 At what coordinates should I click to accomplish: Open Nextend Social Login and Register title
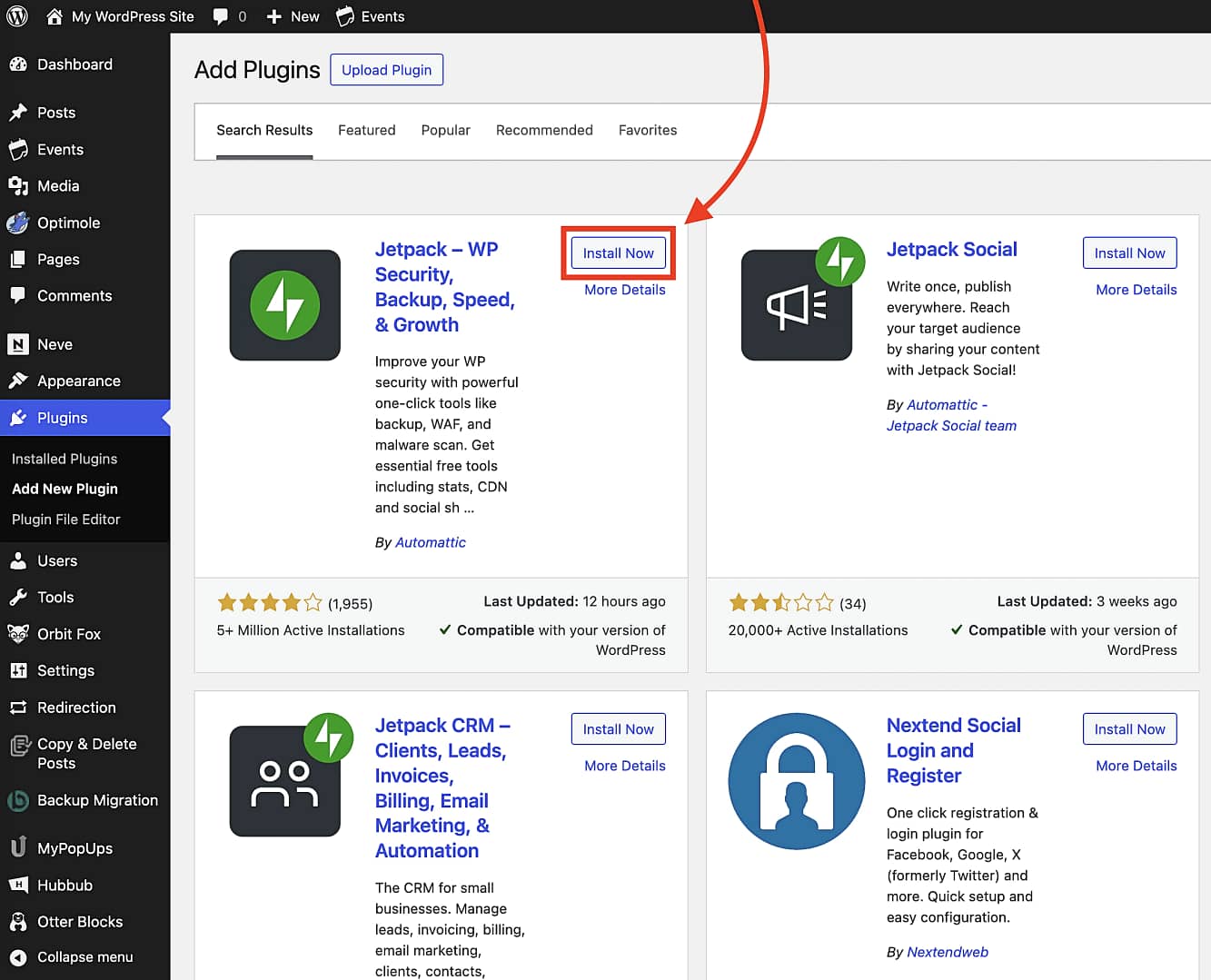click(x=954, y=750)
